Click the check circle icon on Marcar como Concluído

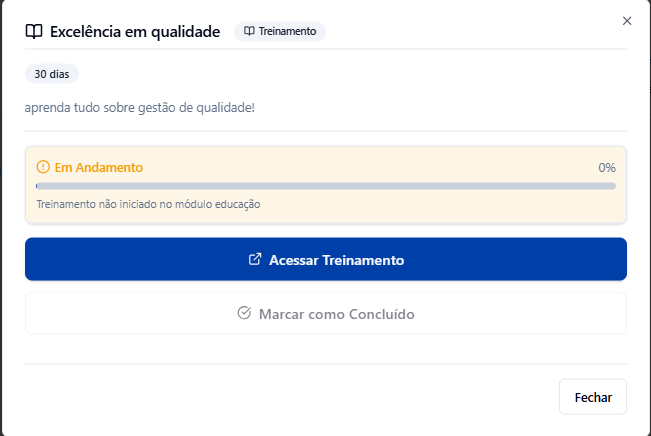tap(244, 313)
